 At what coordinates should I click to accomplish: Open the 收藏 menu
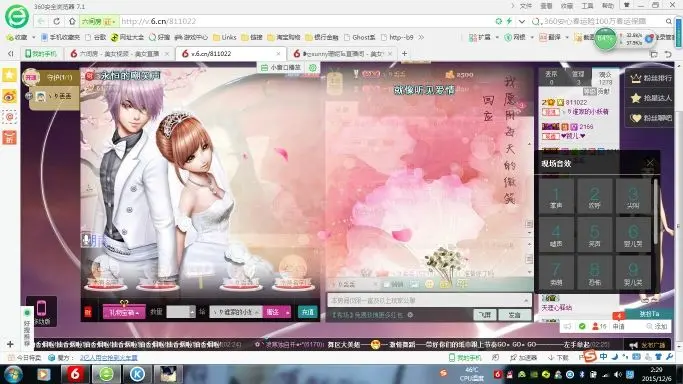point(567,6)
